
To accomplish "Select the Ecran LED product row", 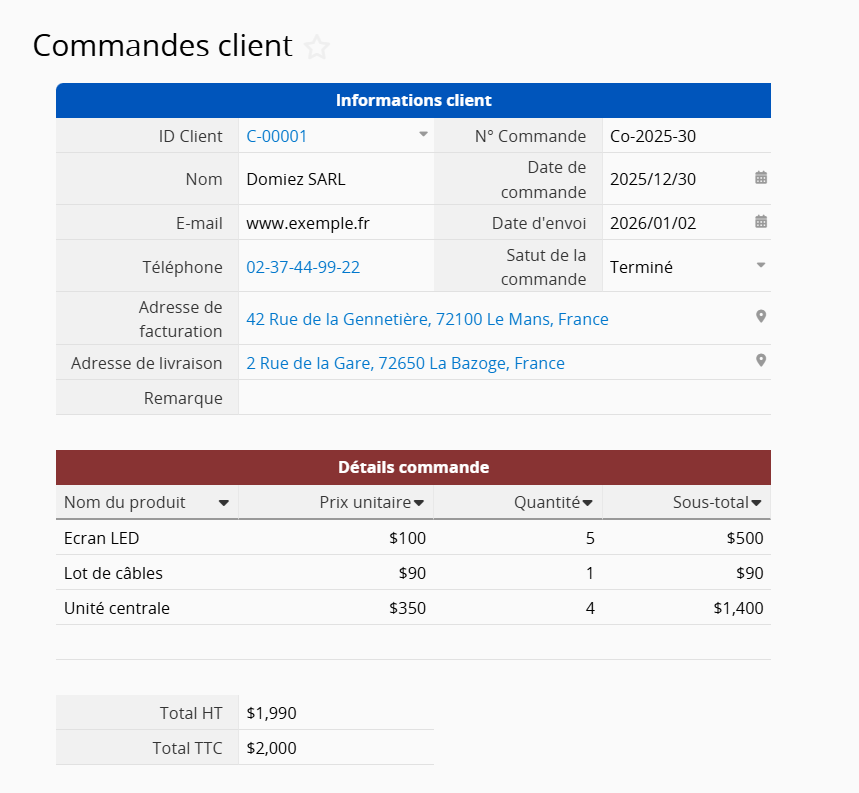I will coord(102,538).
